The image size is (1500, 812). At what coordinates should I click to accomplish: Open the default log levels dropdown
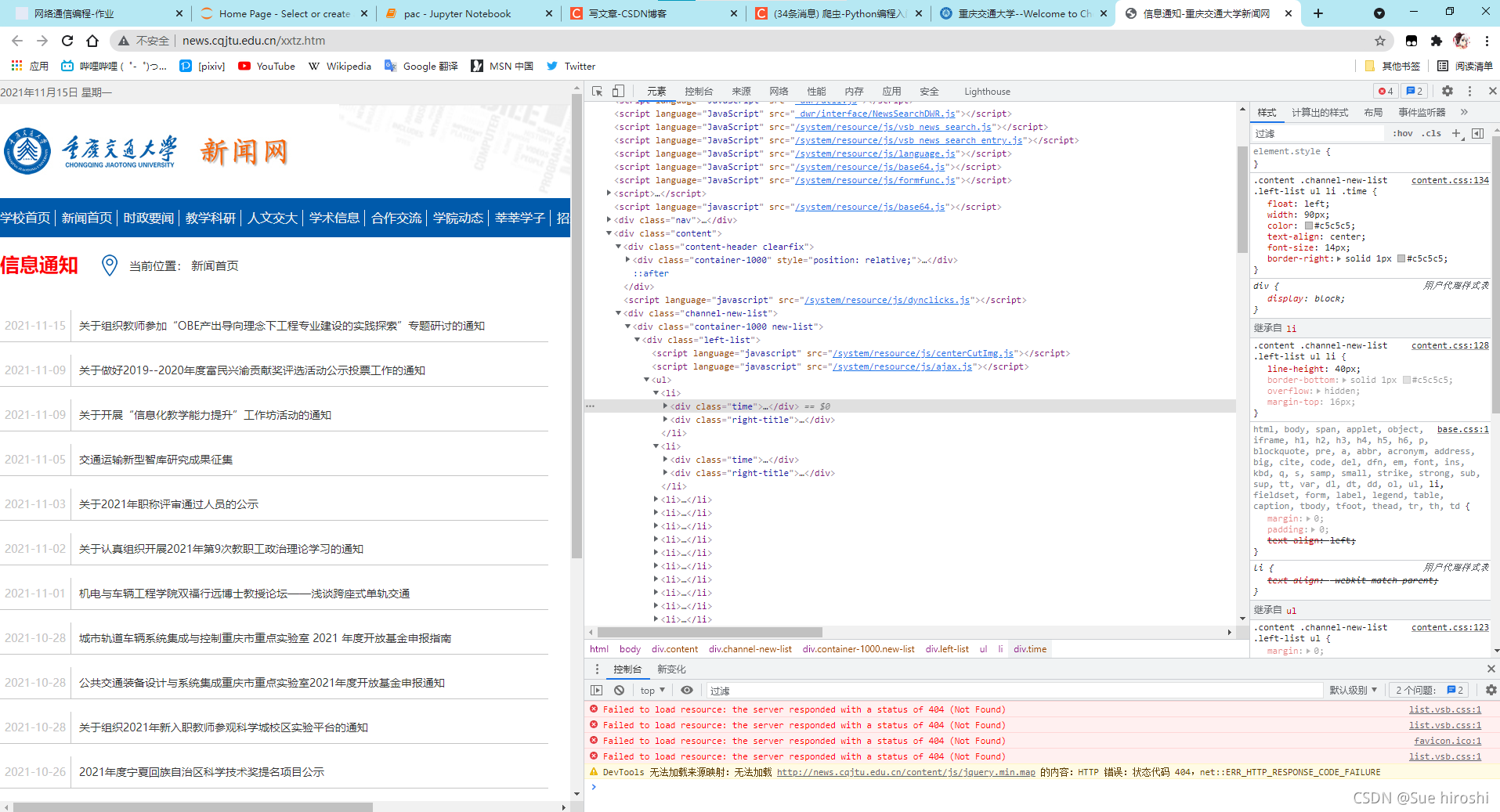pos(1354,690)
